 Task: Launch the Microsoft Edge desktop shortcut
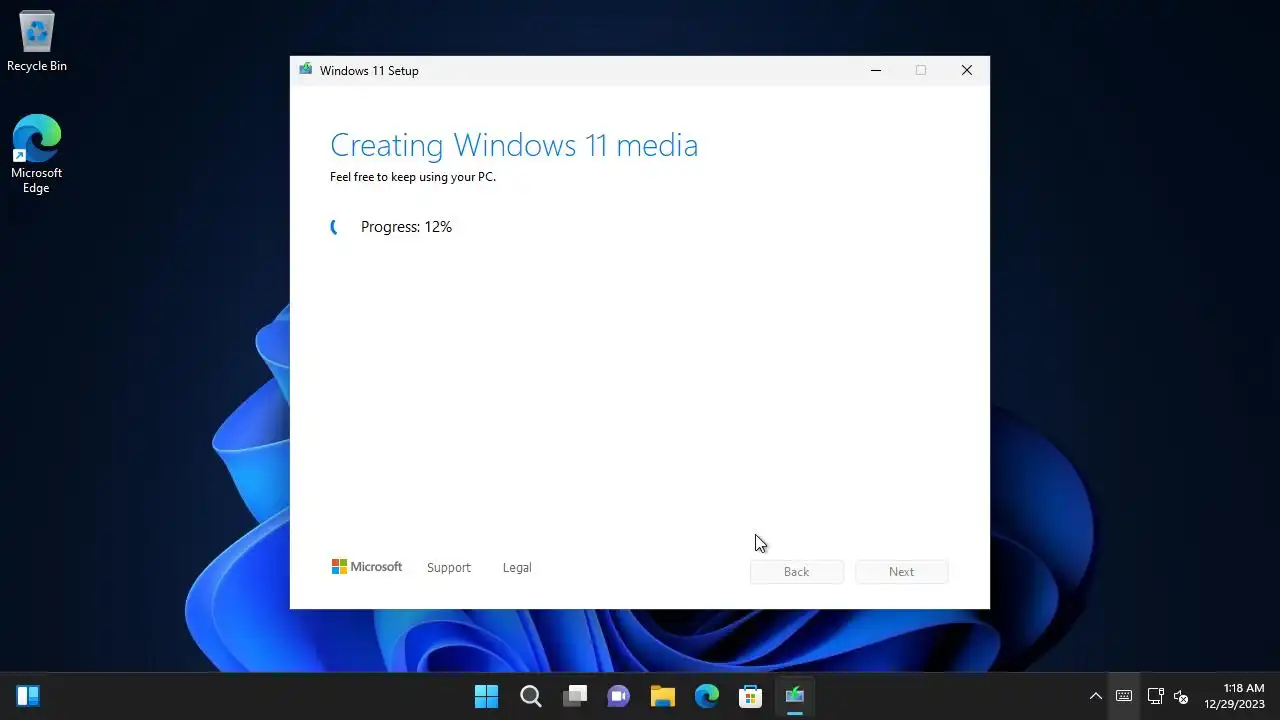[36, 153]
